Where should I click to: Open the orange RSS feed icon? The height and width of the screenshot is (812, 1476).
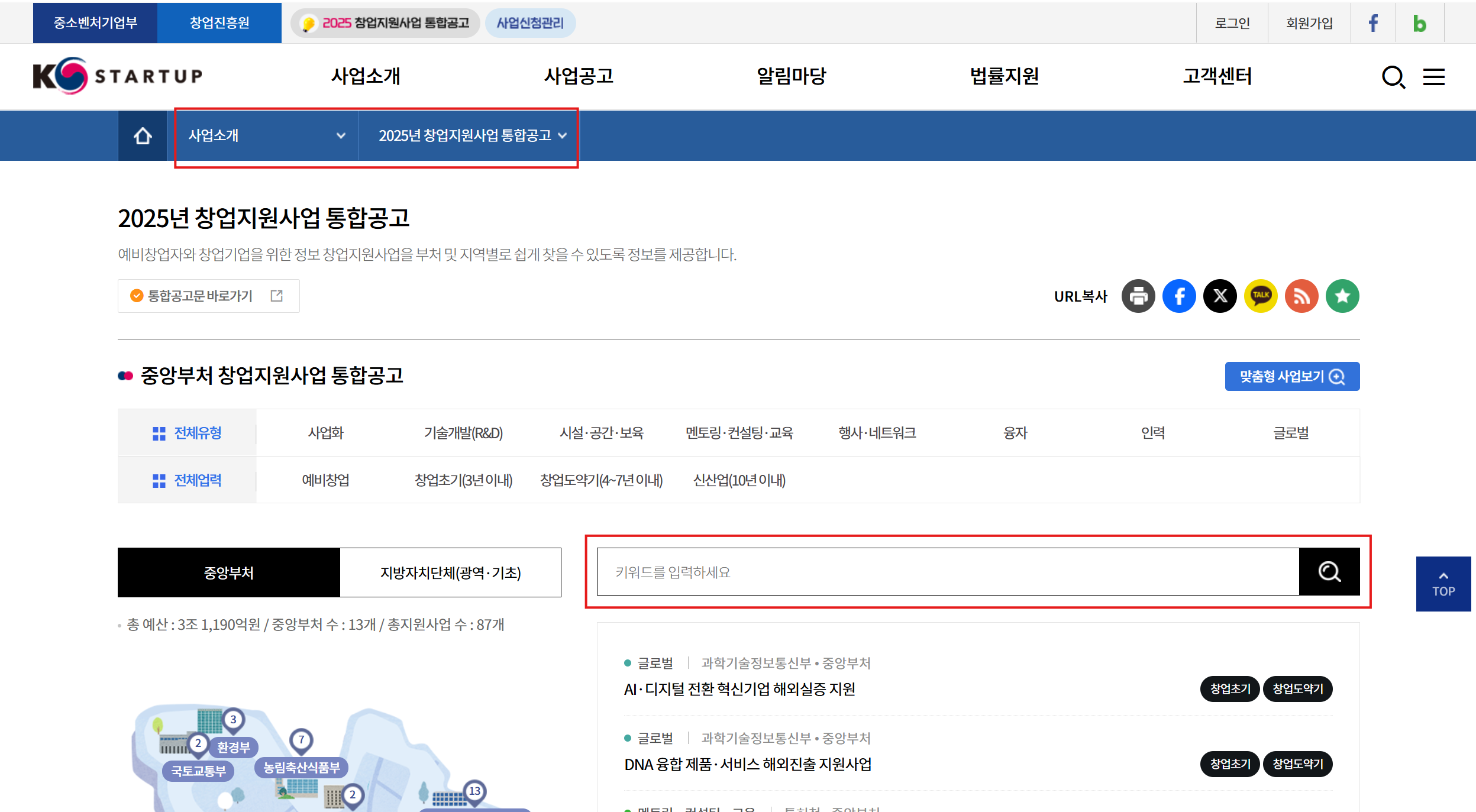click(x=1301, y=296)
